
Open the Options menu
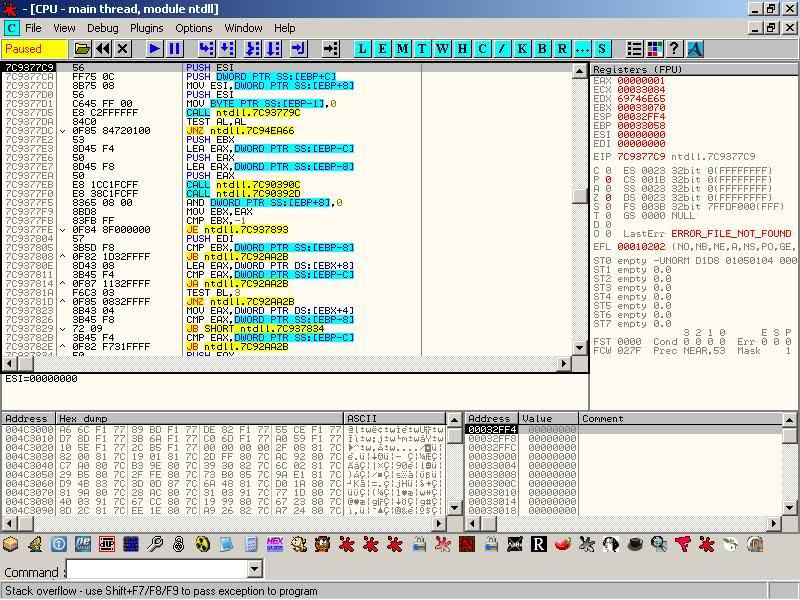[193, 28]
